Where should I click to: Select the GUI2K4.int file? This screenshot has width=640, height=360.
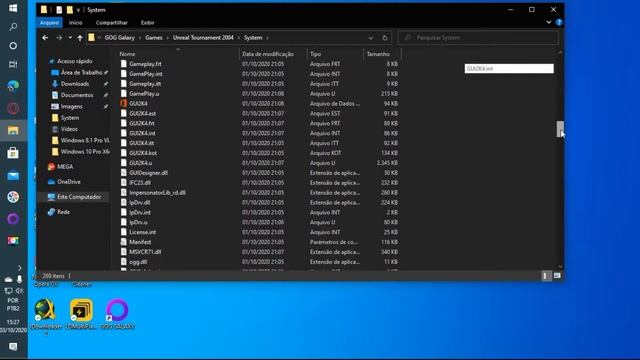tap(142, 133)
